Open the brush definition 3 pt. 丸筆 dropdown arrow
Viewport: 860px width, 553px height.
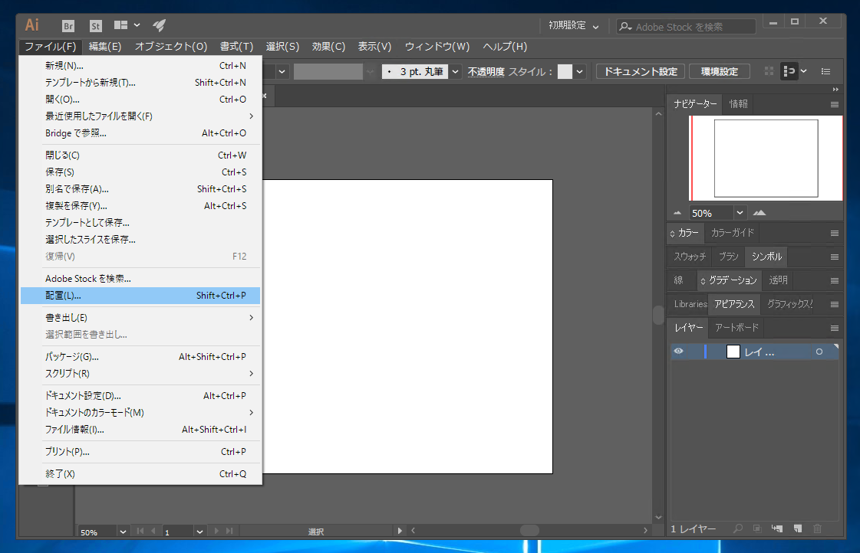[455, 71]
